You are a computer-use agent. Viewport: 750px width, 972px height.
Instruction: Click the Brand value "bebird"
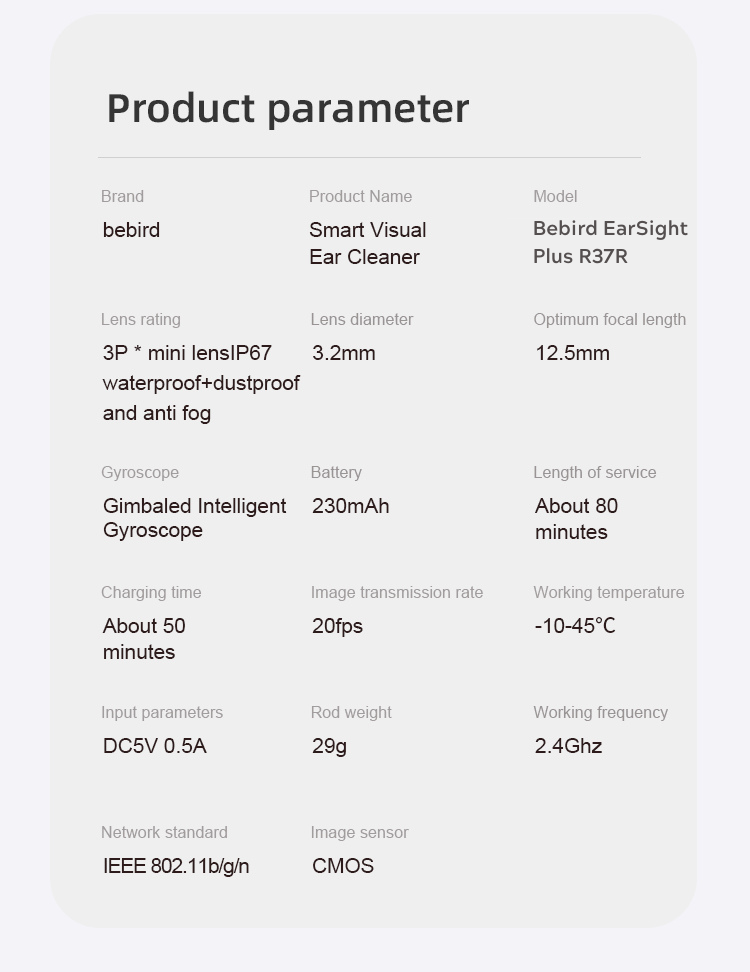click(131, 230)
